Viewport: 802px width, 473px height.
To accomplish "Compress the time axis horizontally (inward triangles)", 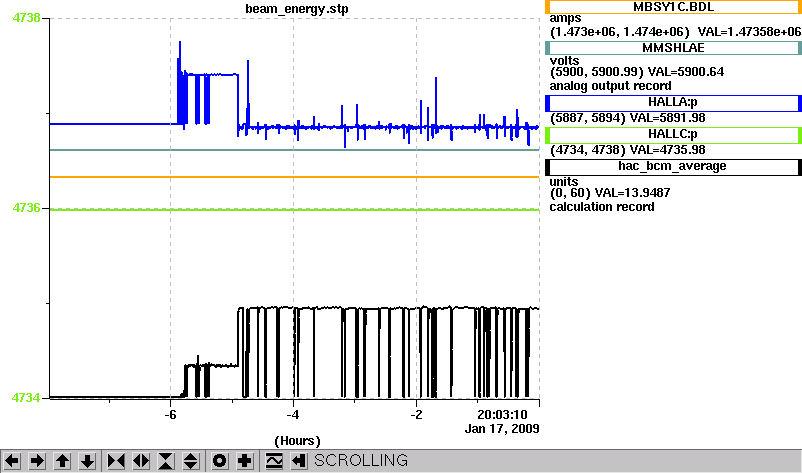I will click(116, 461).
